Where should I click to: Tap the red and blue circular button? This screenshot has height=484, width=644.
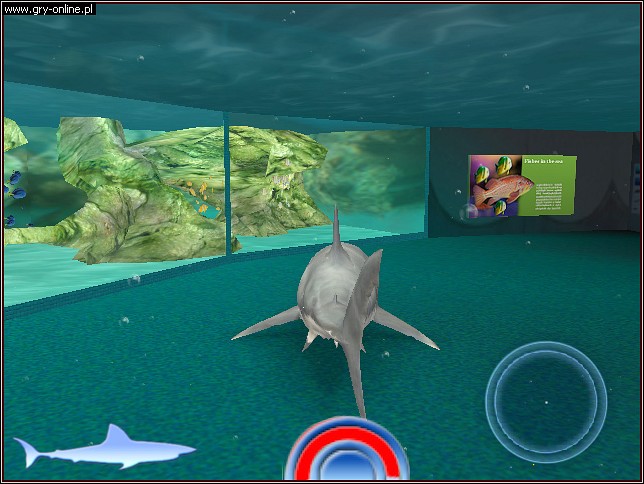click(x=346, y=448)
